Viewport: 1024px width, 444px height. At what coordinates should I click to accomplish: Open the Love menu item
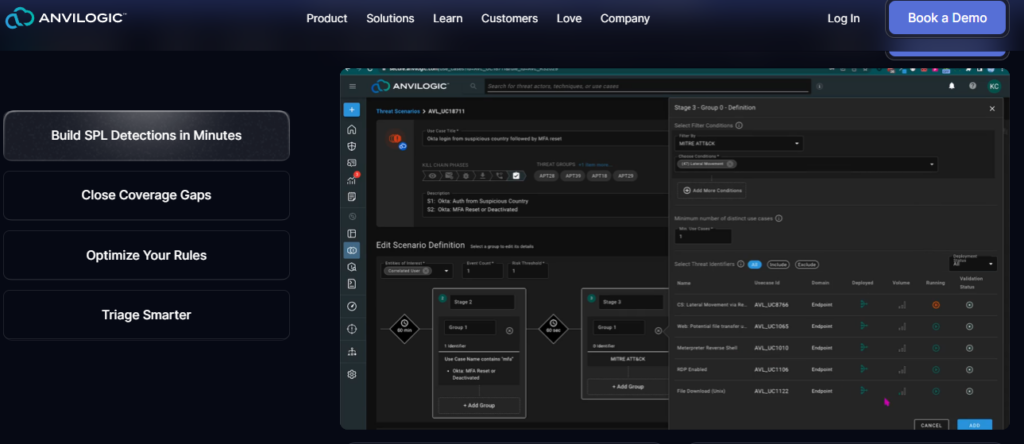pyautogui.click(x=569, y=18)
